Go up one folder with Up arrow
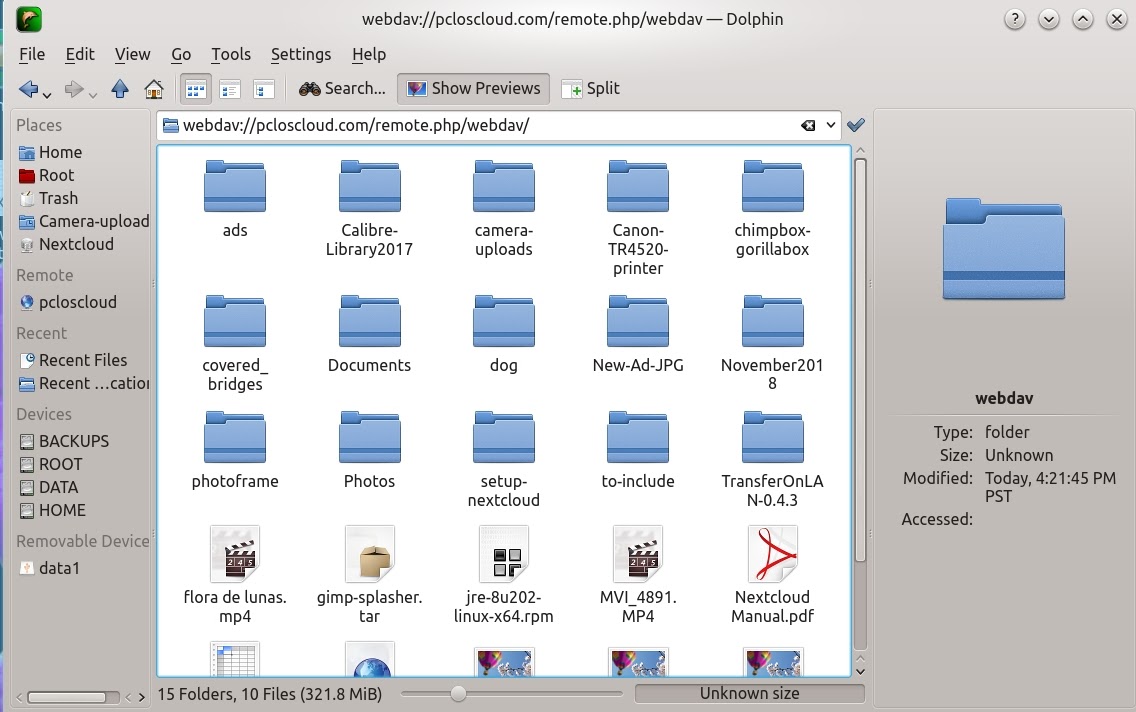Image resolution: width=1136 pixels, height=712 pixels. point(120,88)
